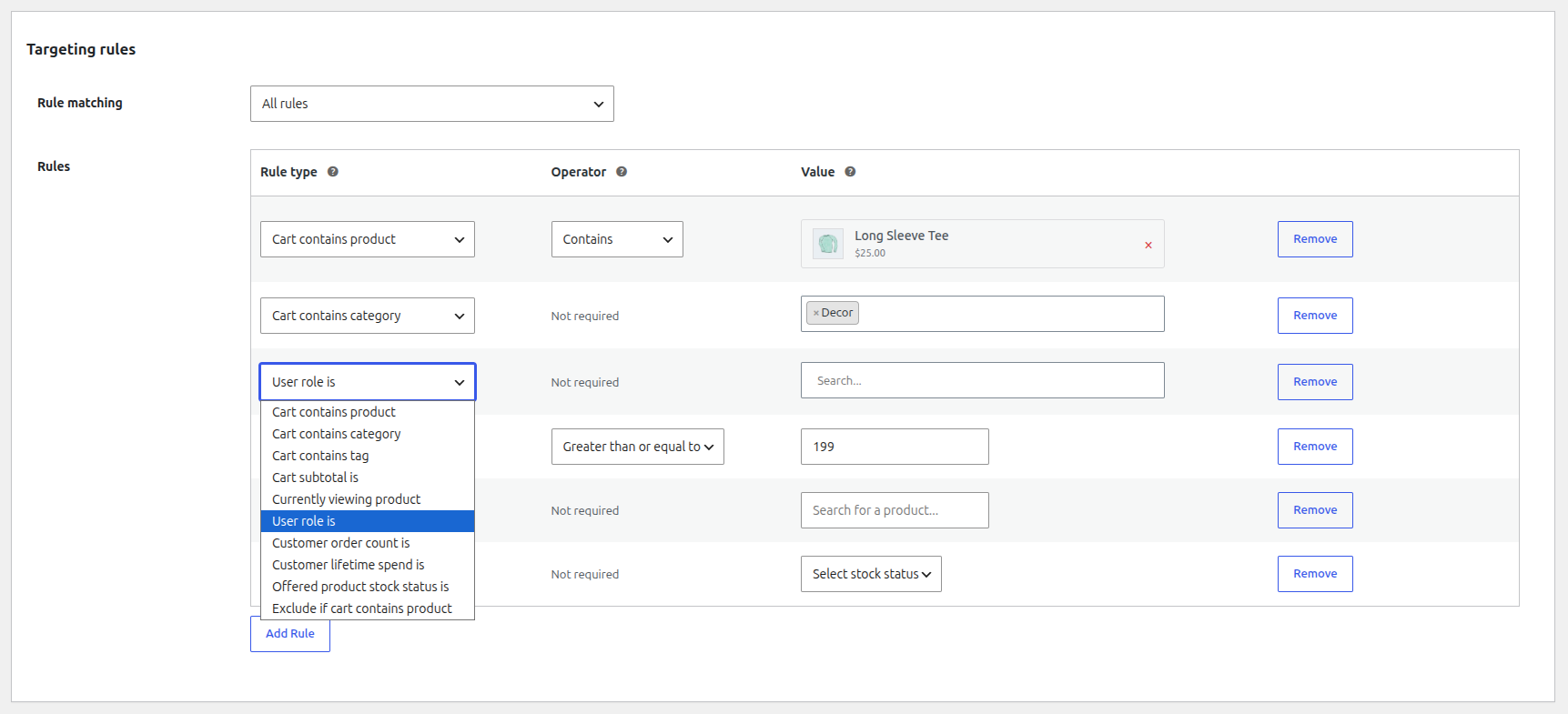Focus the user role Search field
Image resolution: width=1568 pixels, height=714 pixels.
pos(983,380)
